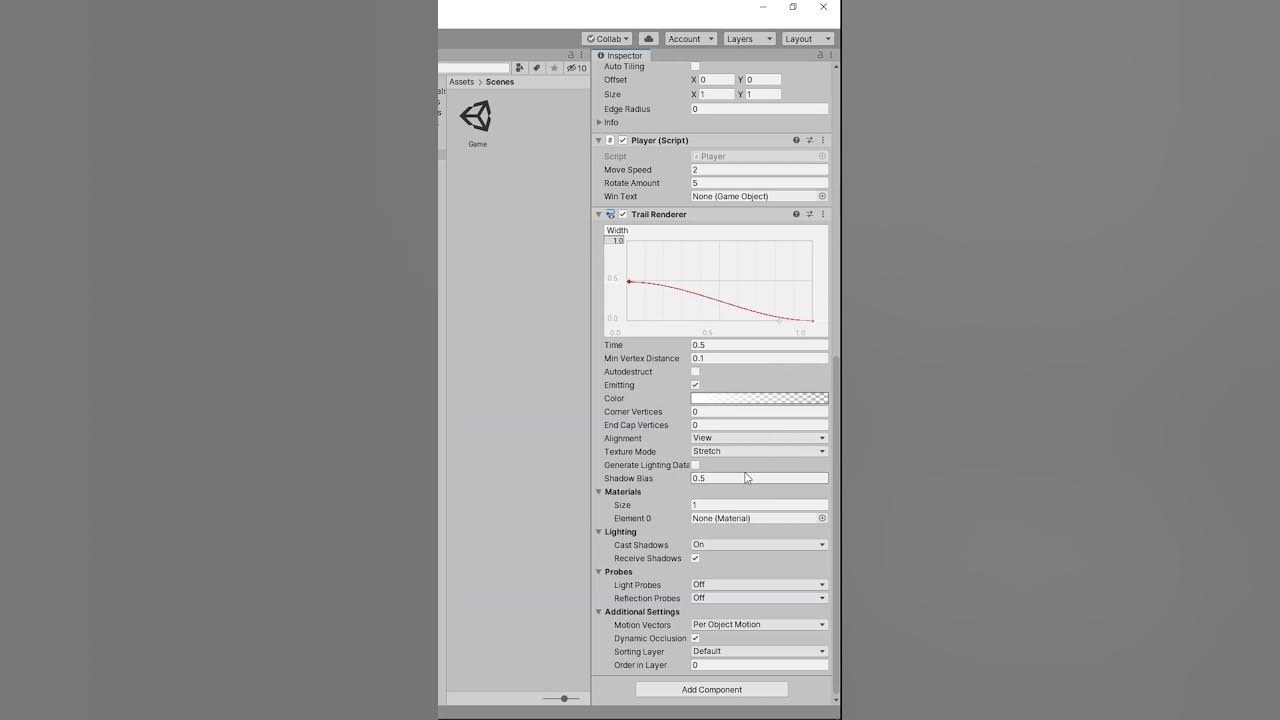Open the Project panel three-dot menu
1280x720 pixels.
(x=582, y=55)
